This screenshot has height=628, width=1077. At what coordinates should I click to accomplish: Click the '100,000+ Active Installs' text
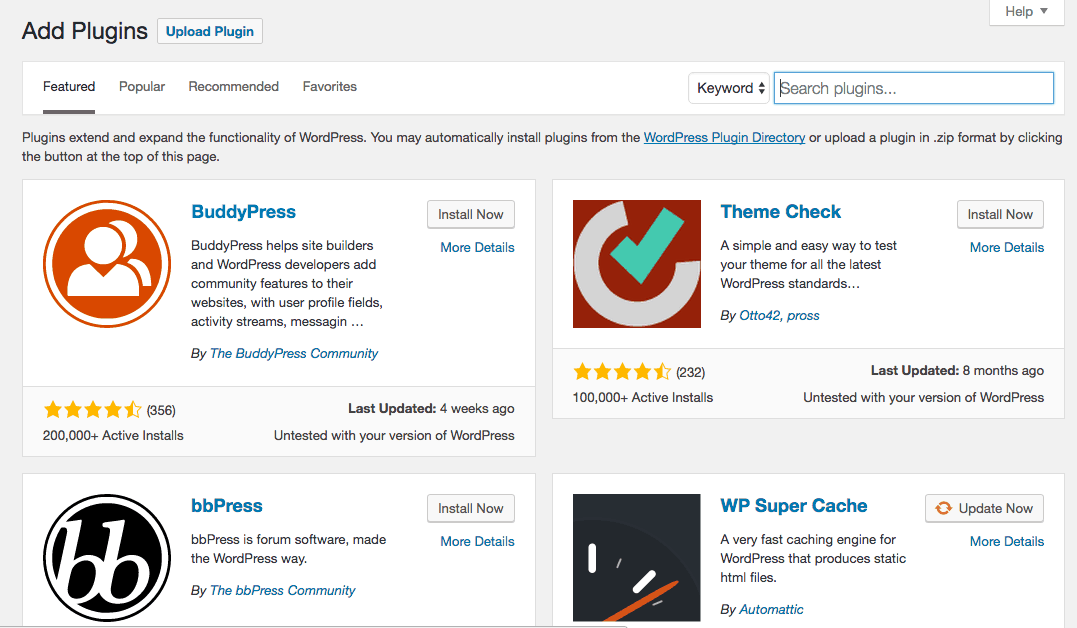click(x=643, y=397)
